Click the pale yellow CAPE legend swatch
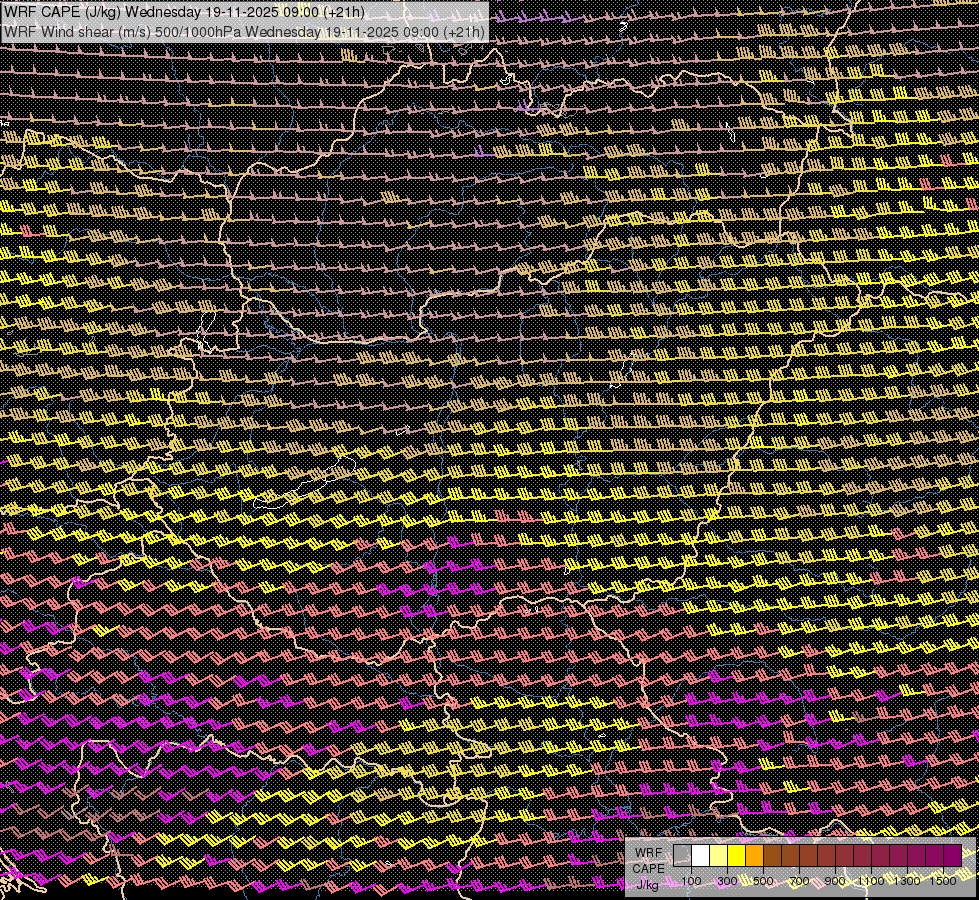 (718, 855)
